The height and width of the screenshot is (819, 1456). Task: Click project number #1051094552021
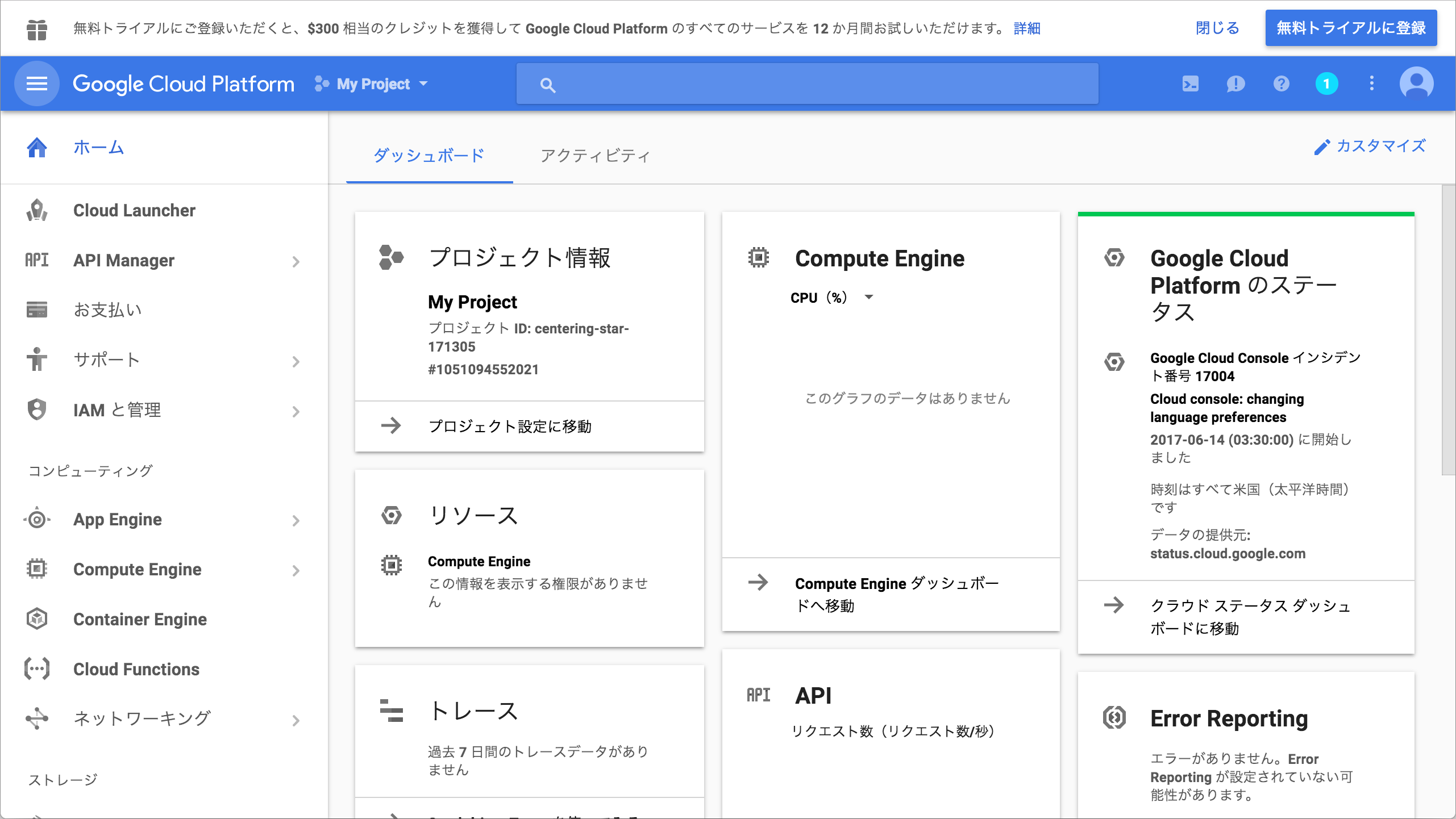pyautogui.click(x=483, y=370)
